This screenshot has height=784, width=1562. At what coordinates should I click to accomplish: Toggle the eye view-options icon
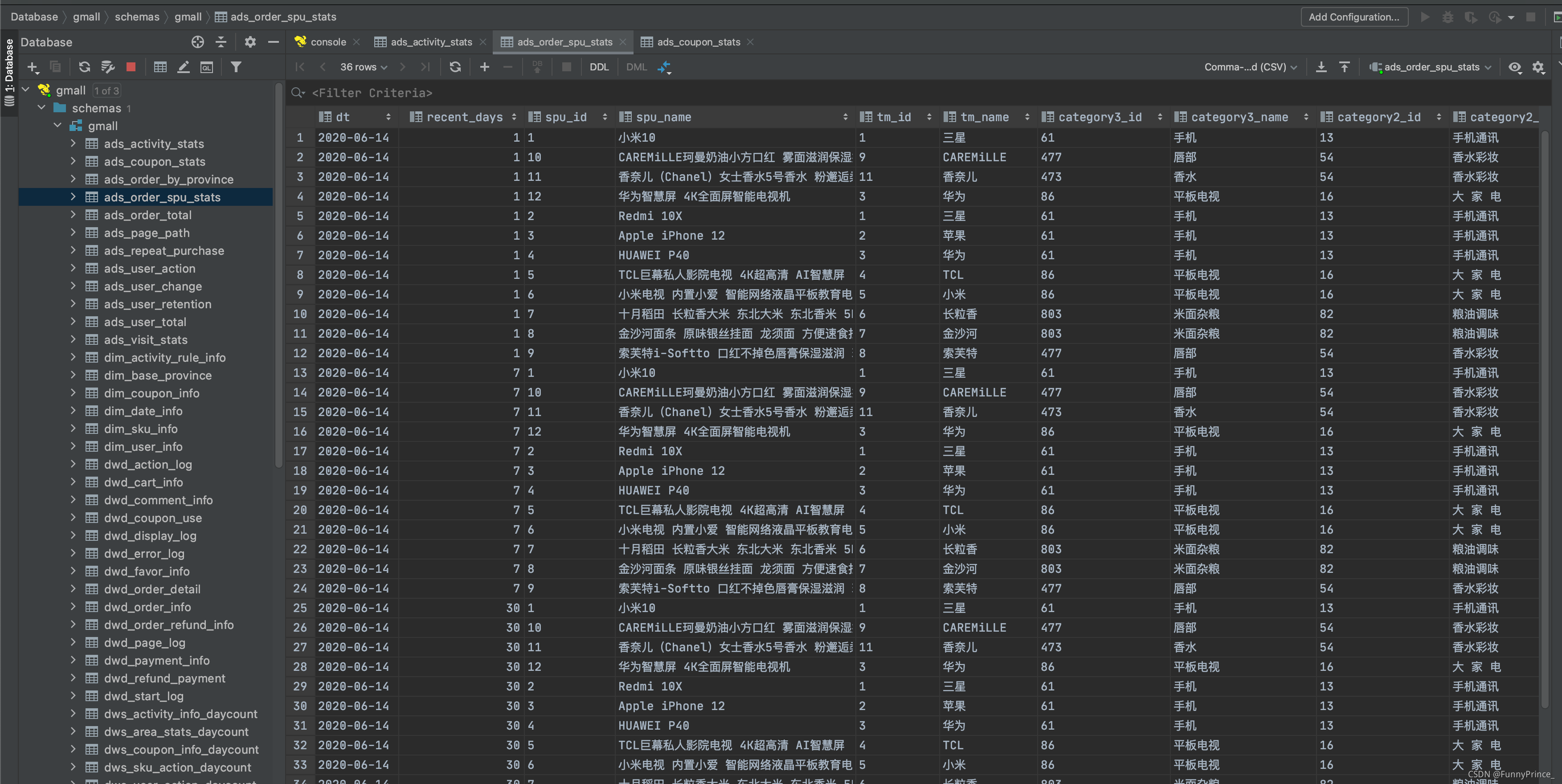click(1515, 67)
